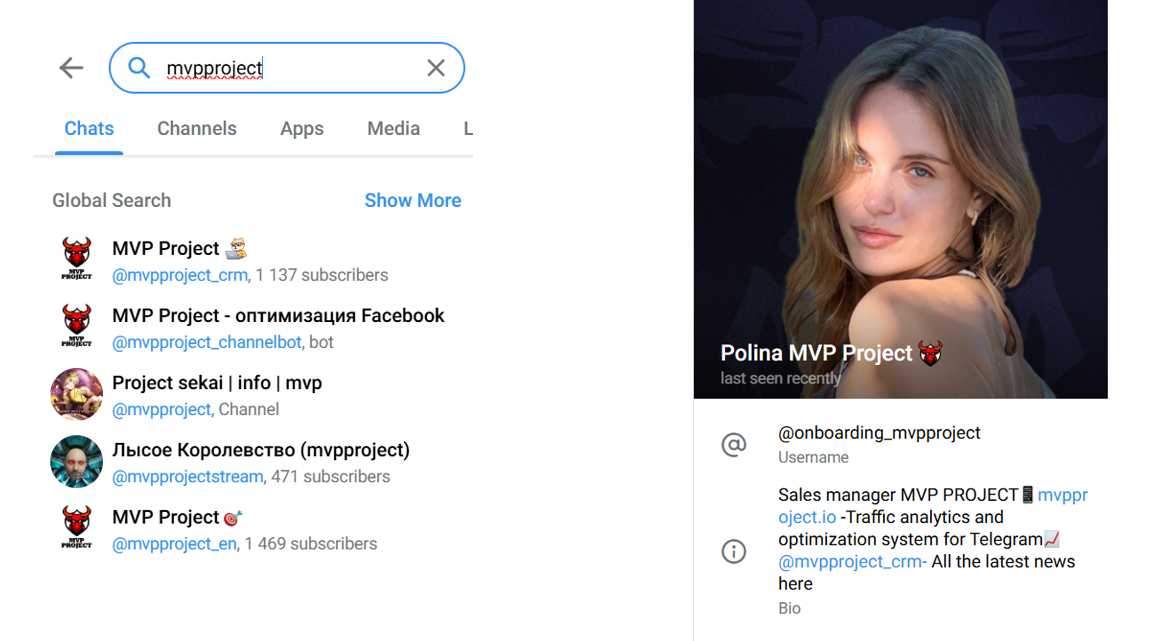1159x641 pixels.
Task: Open the Apps tab
Action: [302, 129]
